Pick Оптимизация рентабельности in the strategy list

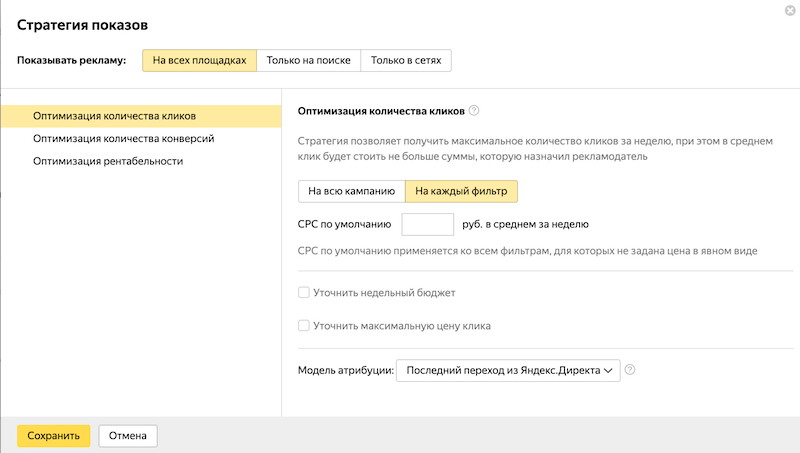tap(108, 161)
